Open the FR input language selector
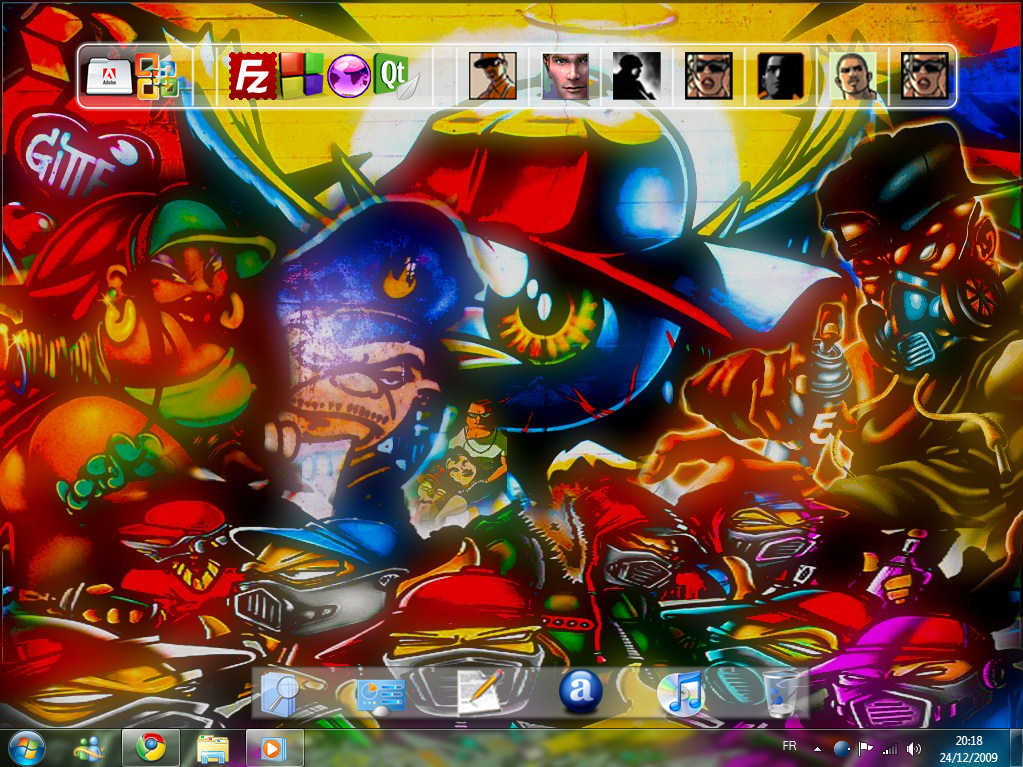 tap(789, 746)
